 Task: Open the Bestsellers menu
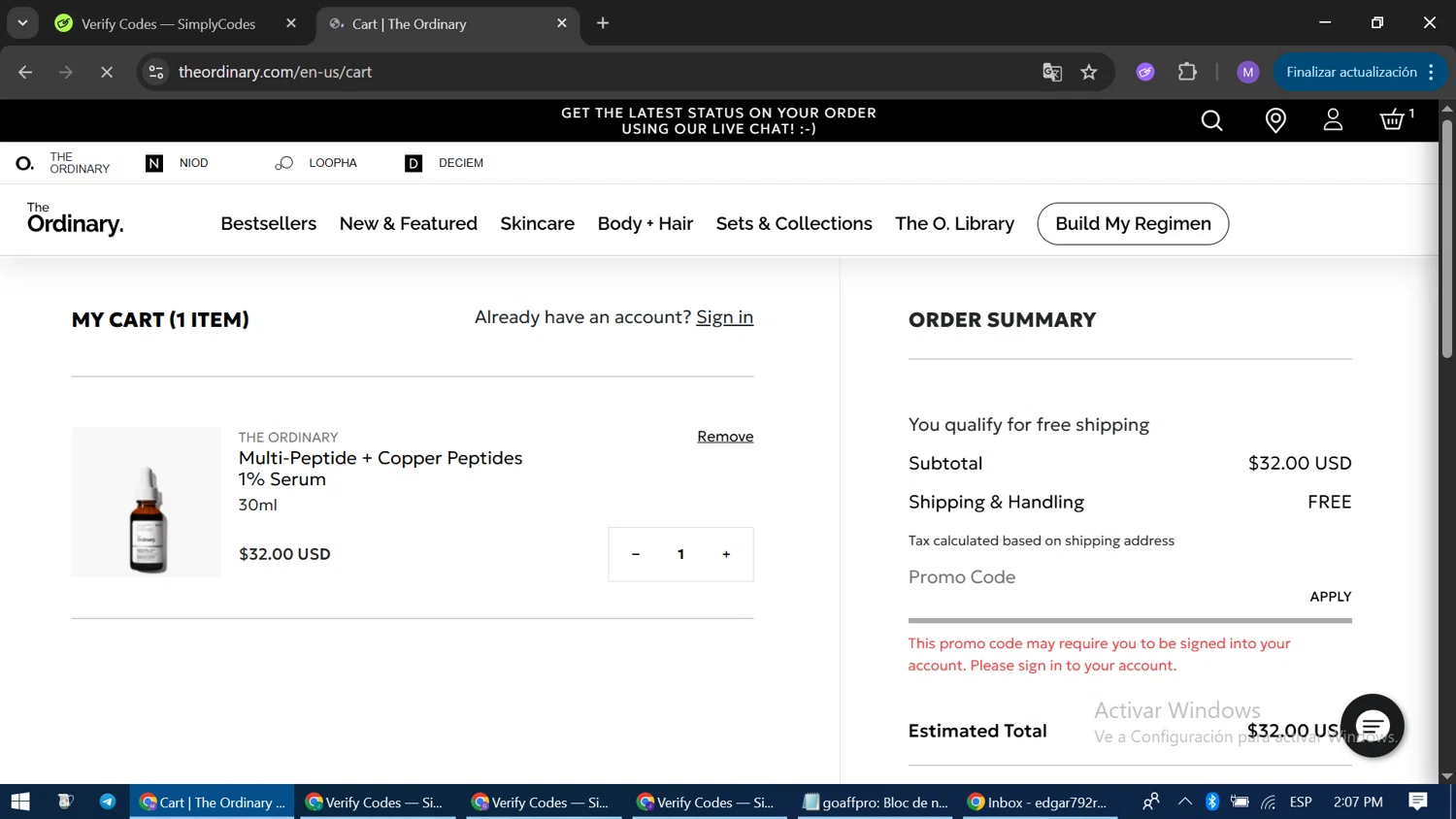pyautogui.click(x=269, y=223)
